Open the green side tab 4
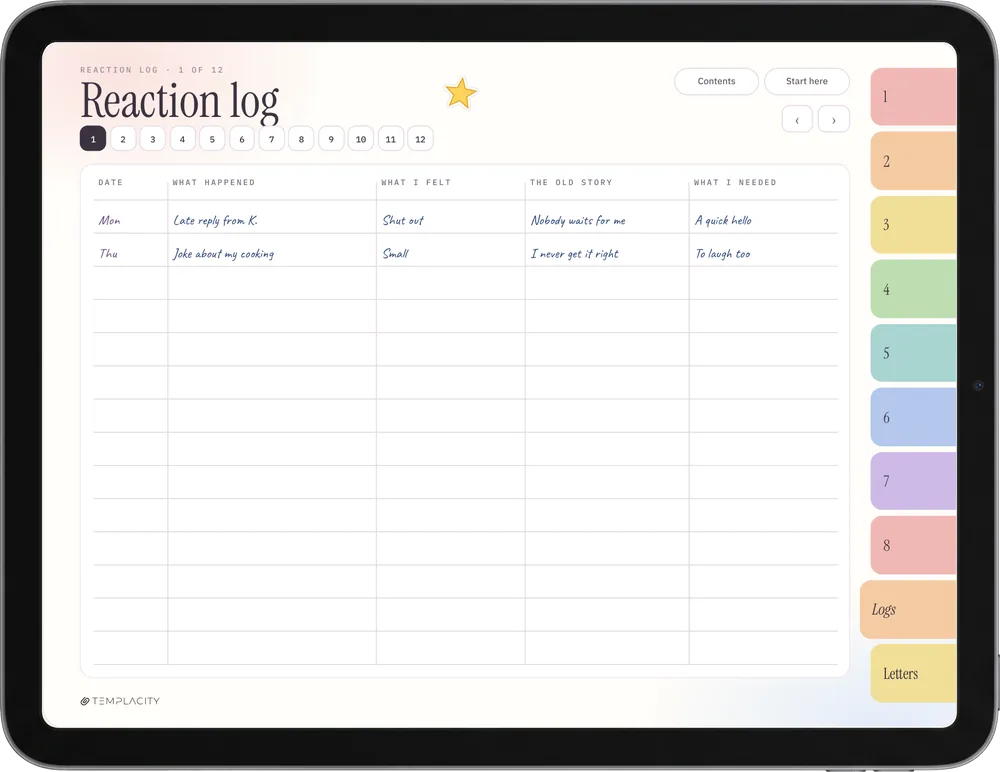This screenshot has width=1000, height=772. coord(913,289)
